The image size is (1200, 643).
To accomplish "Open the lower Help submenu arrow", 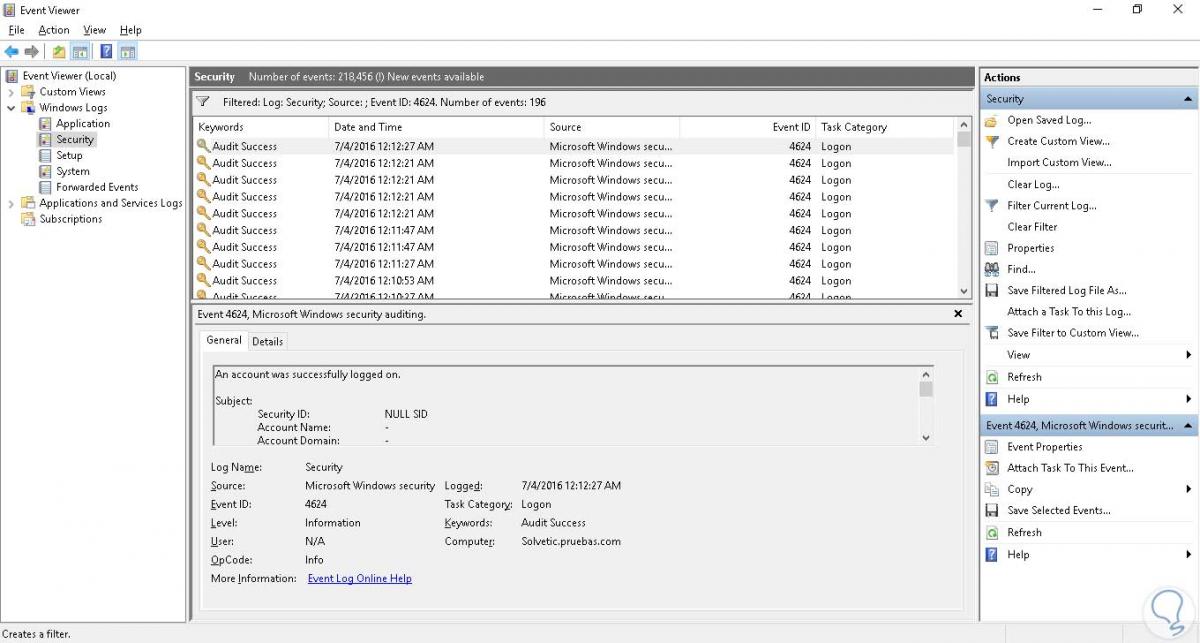I will [x=1188, y=554].
